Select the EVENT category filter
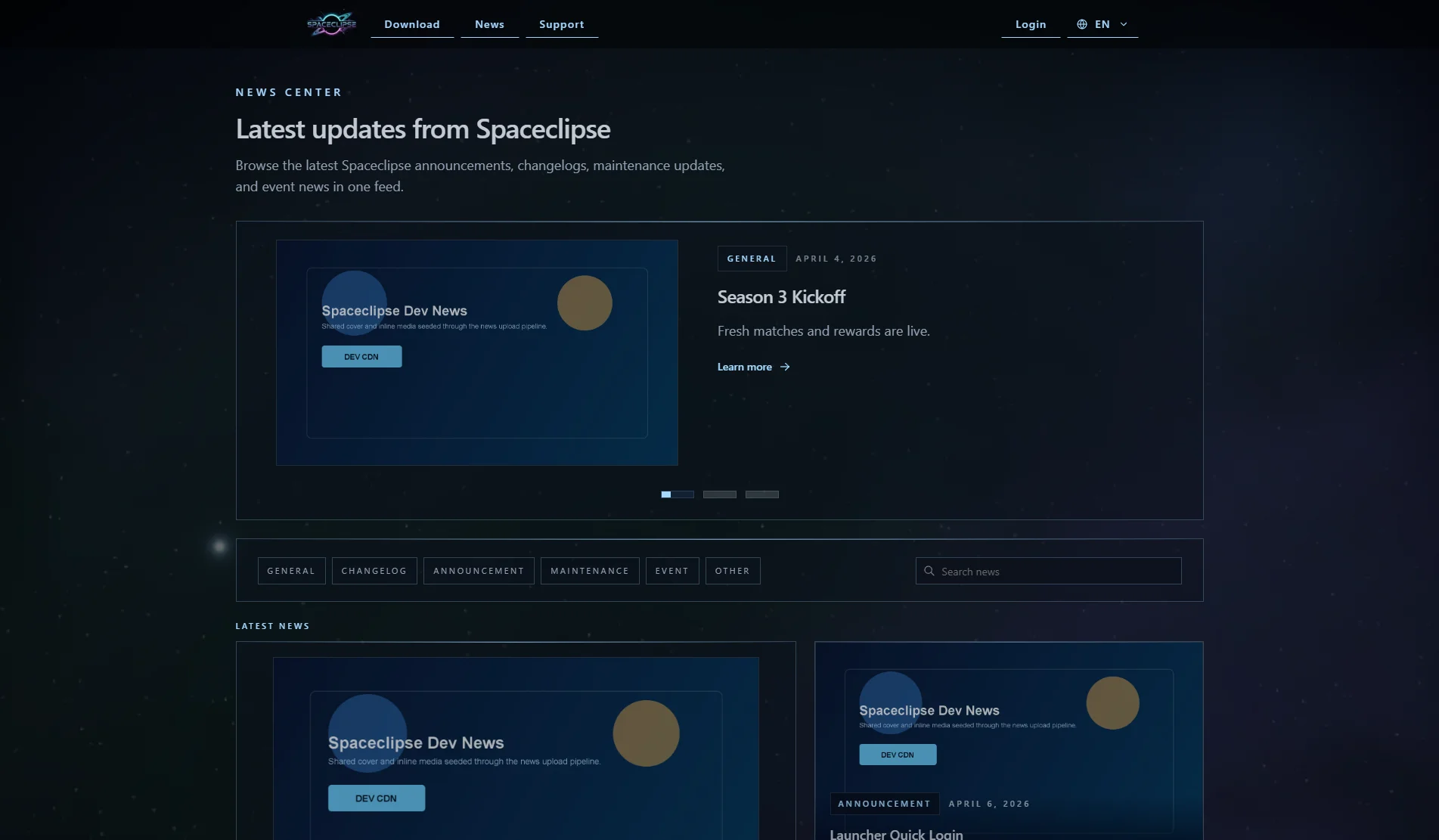This screenshot has height=840, width=1439. (671, 570)
